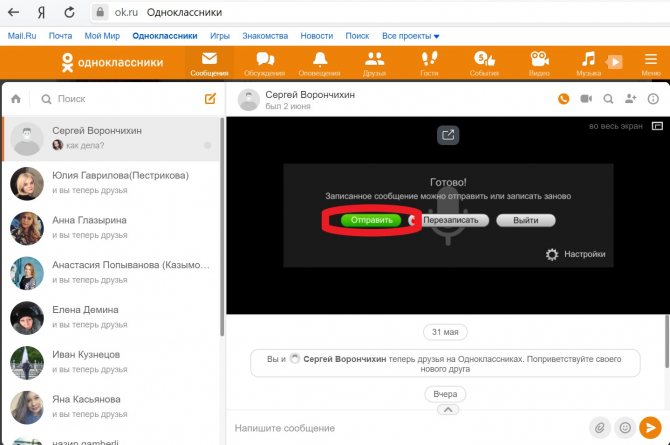Open the Yandex home button
Screen dimensions: 670x445
pyautogui.click(x=41, y=12)
